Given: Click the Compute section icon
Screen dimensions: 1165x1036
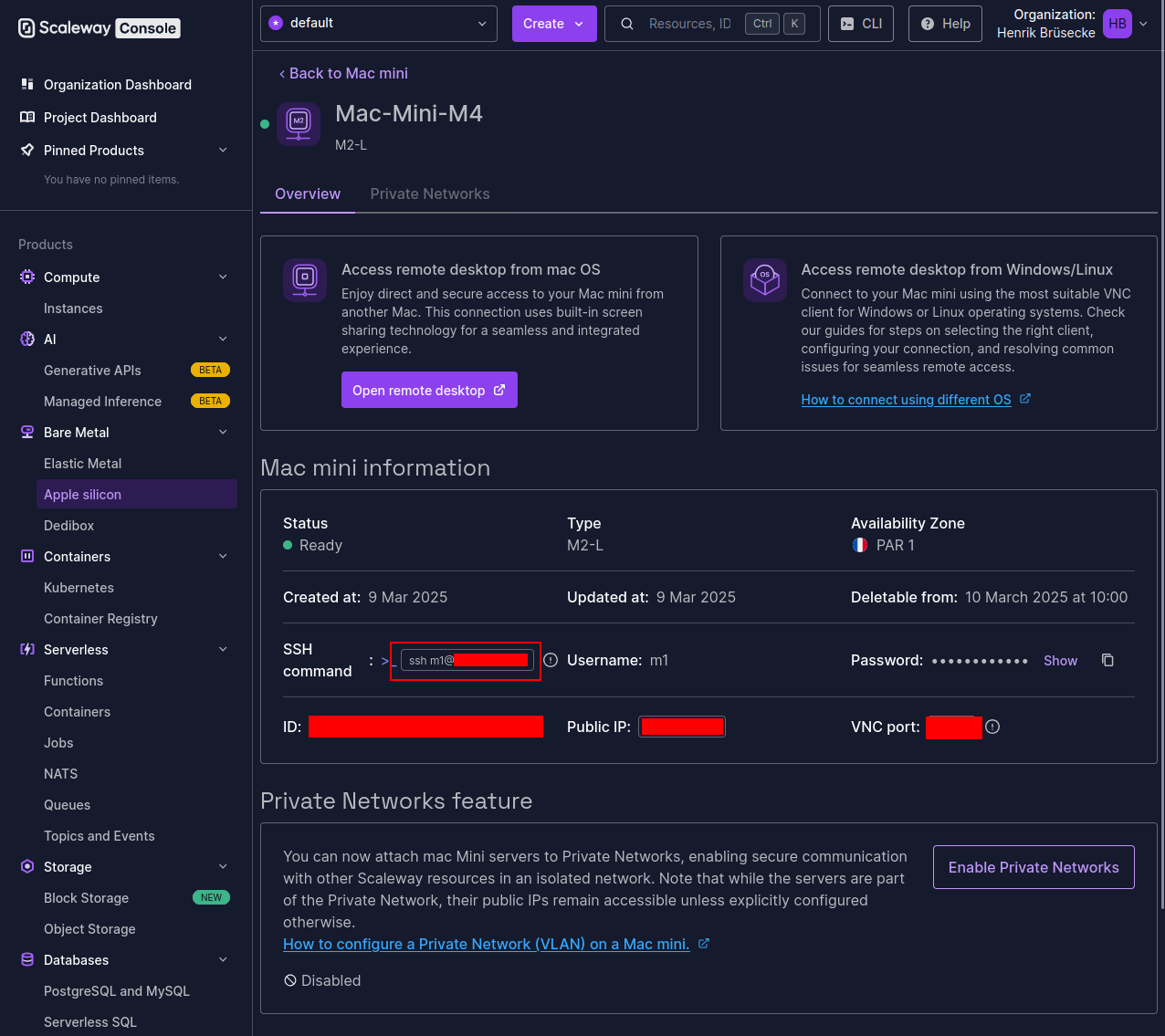Looking at the screenshot, I should point(27,277).
